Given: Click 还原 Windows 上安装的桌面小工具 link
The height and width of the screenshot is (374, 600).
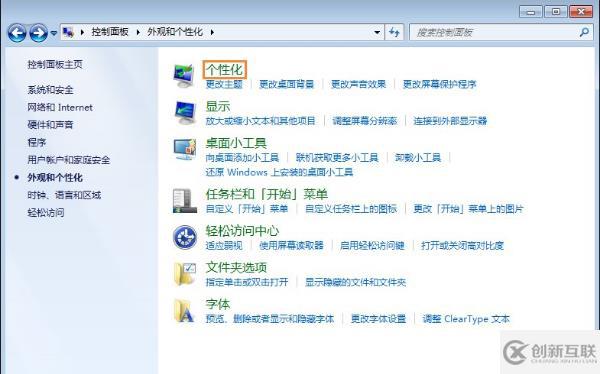Looking at the screenshot, I should pos(279,172).
